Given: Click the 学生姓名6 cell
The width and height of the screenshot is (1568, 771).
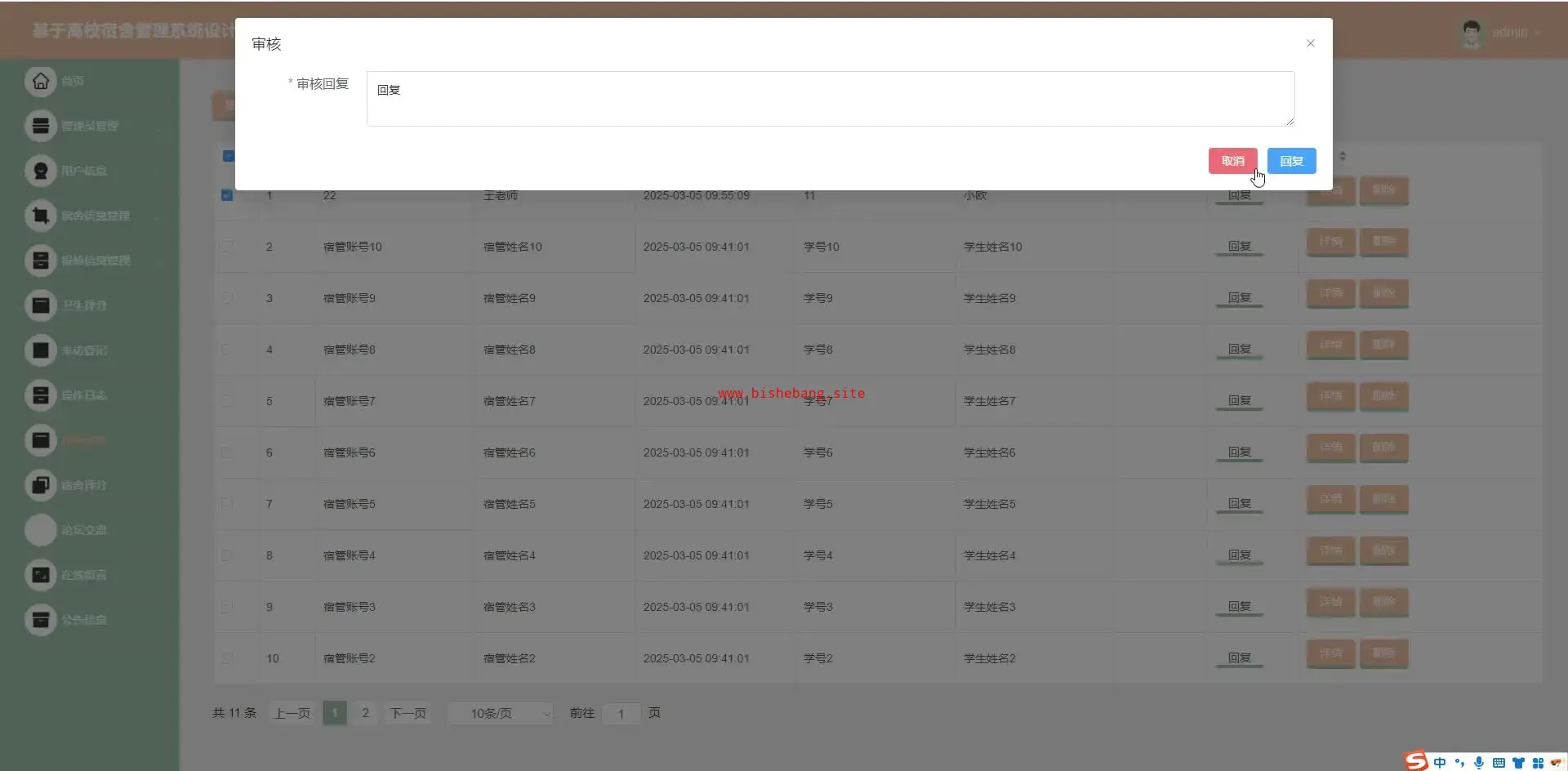Looking at the screenshot, I should [990, 452].
